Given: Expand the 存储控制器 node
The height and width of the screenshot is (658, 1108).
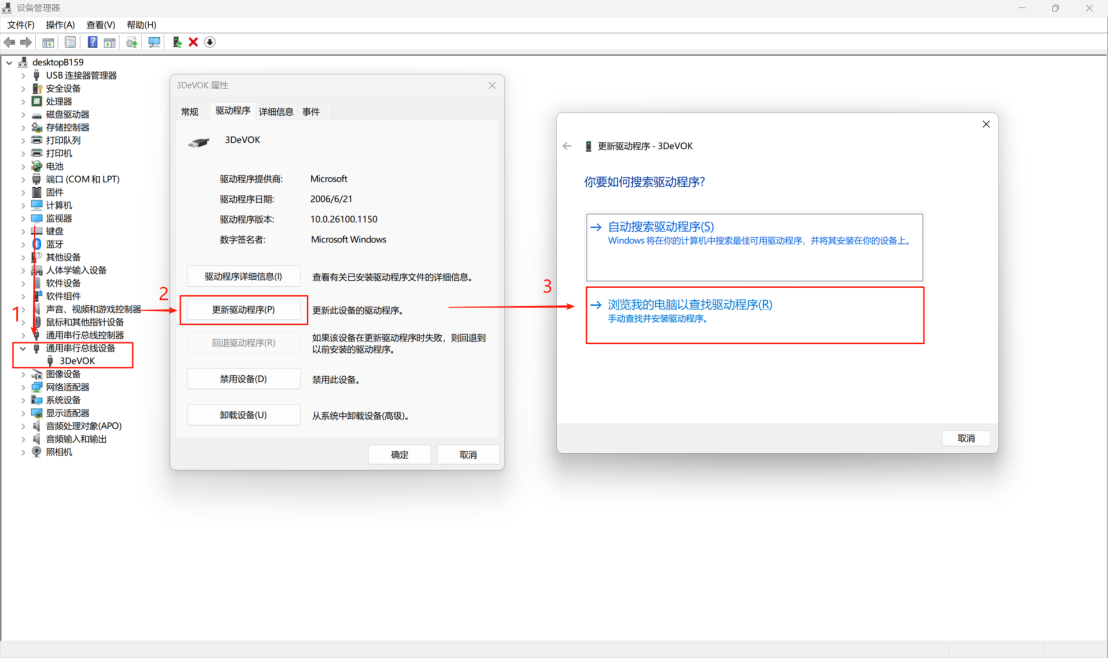Looking at the screenshot, I should [x=23, y=127].
